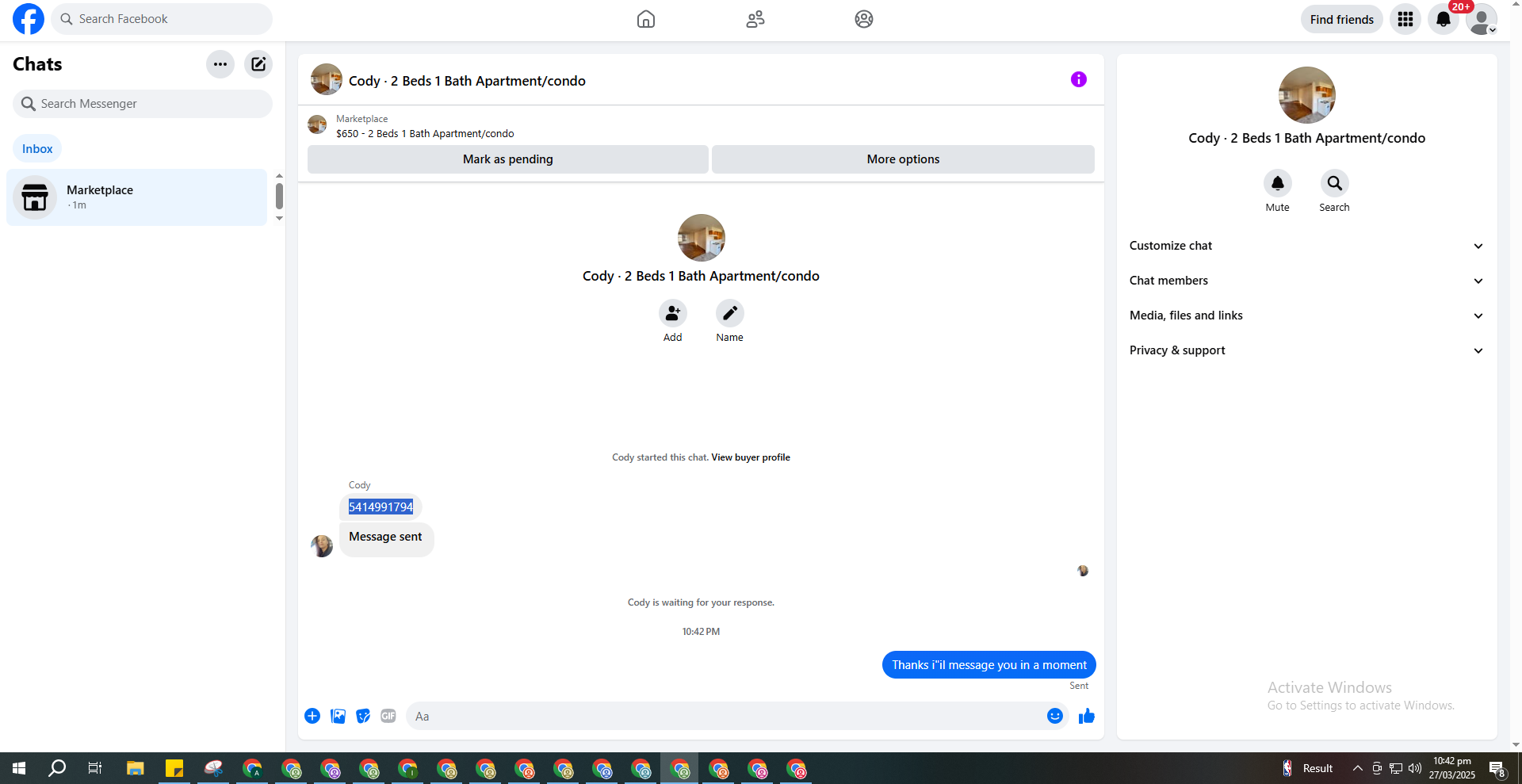Screen dimensions: 1522x784
Task: Click the taskbar clock showing 27/03/2025
Action: point(1452,768)
